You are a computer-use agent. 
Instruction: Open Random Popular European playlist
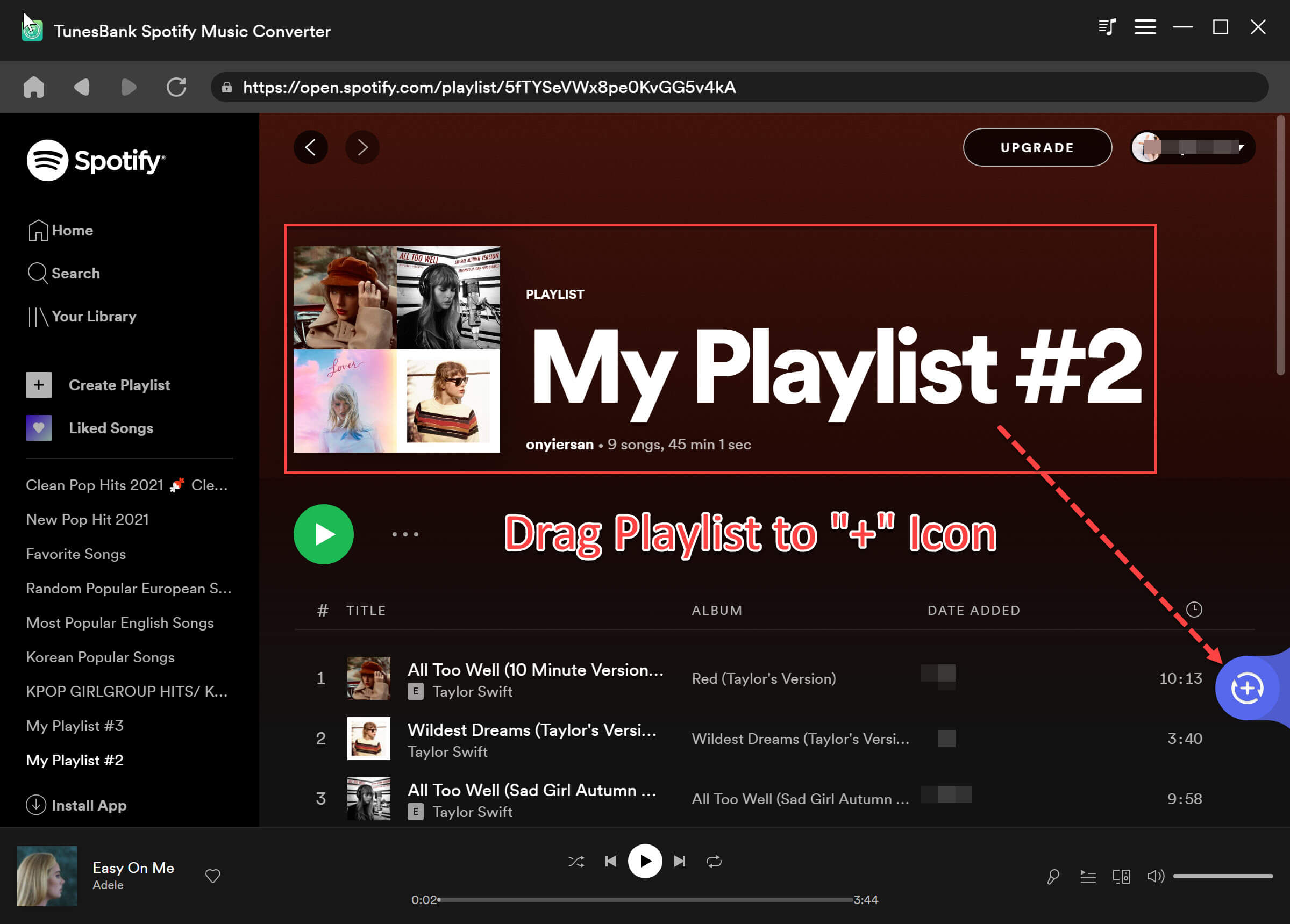129,588
